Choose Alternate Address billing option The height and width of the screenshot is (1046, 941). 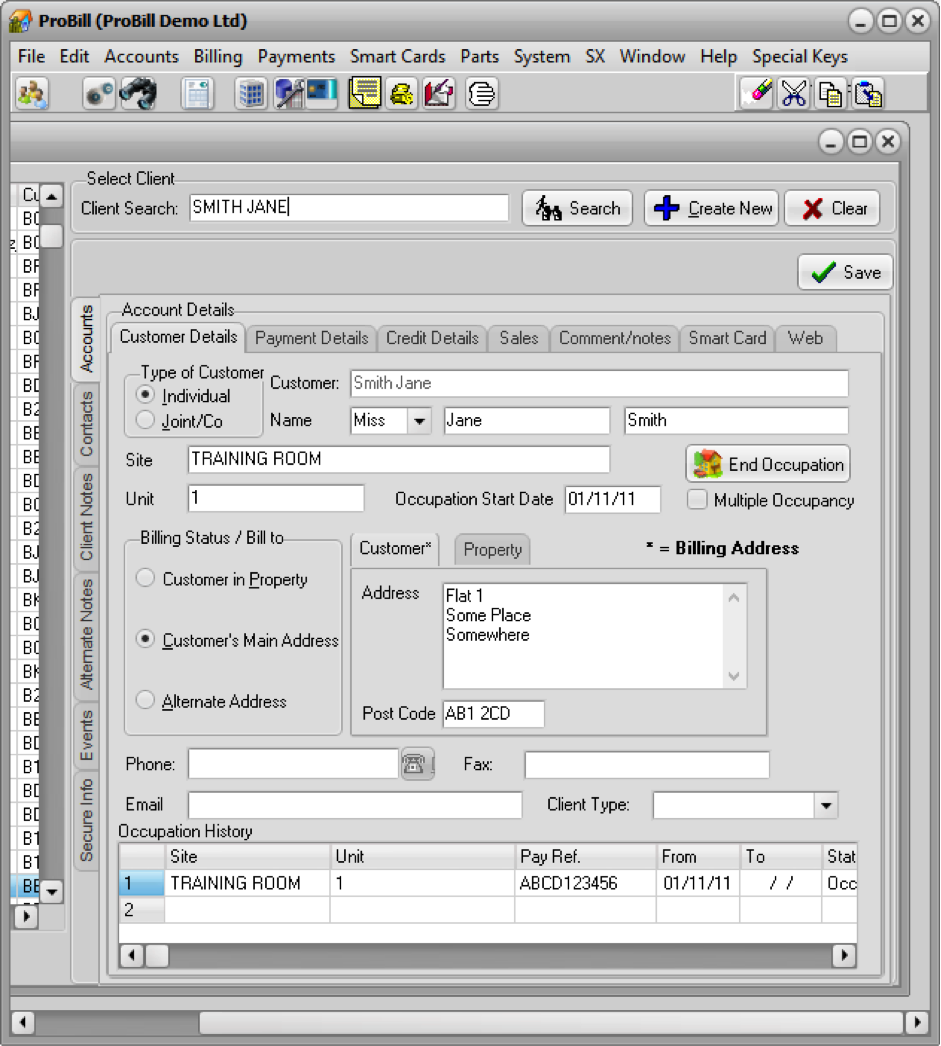[145, 700]
